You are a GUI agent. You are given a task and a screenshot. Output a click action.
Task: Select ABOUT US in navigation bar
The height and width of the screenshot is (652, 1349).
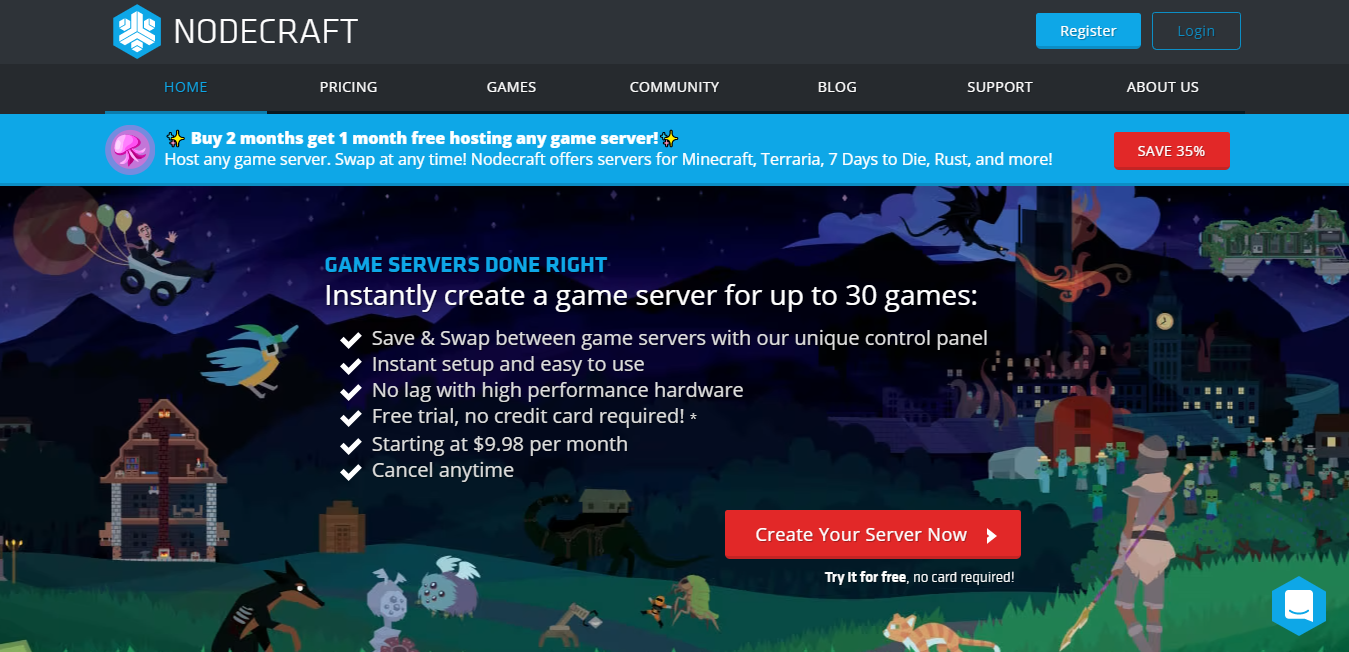[x=1162, y=87]
